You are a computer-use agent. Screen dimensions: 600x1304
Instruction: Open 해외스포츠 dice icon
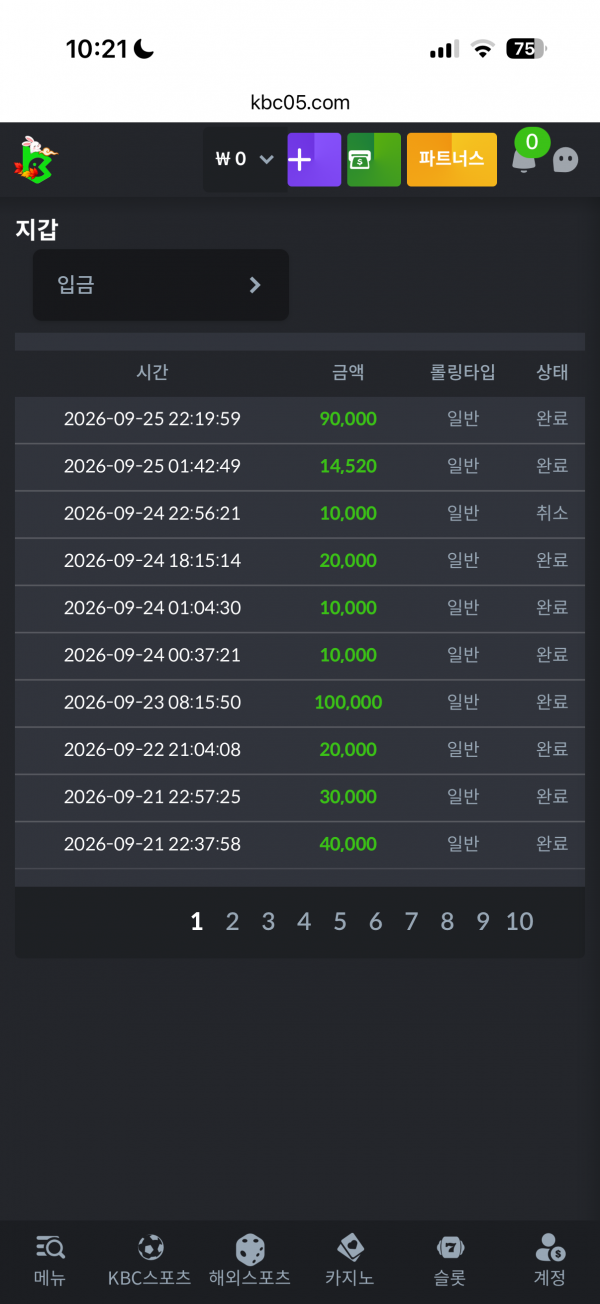[x=250, y=1260]
